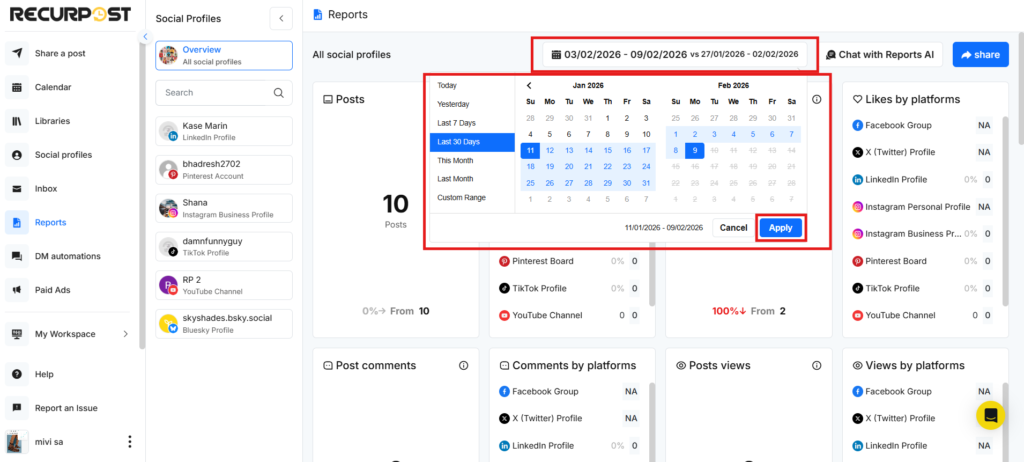Click the Search profiles input field
1024x462 pixels.
224,93
